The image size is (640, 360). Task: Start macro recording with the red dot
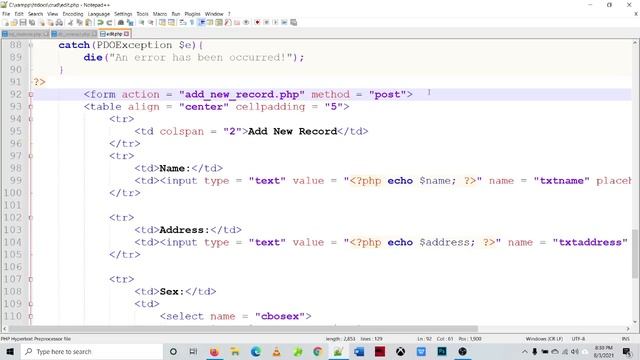pyautogui.click(x=257, y=22)
